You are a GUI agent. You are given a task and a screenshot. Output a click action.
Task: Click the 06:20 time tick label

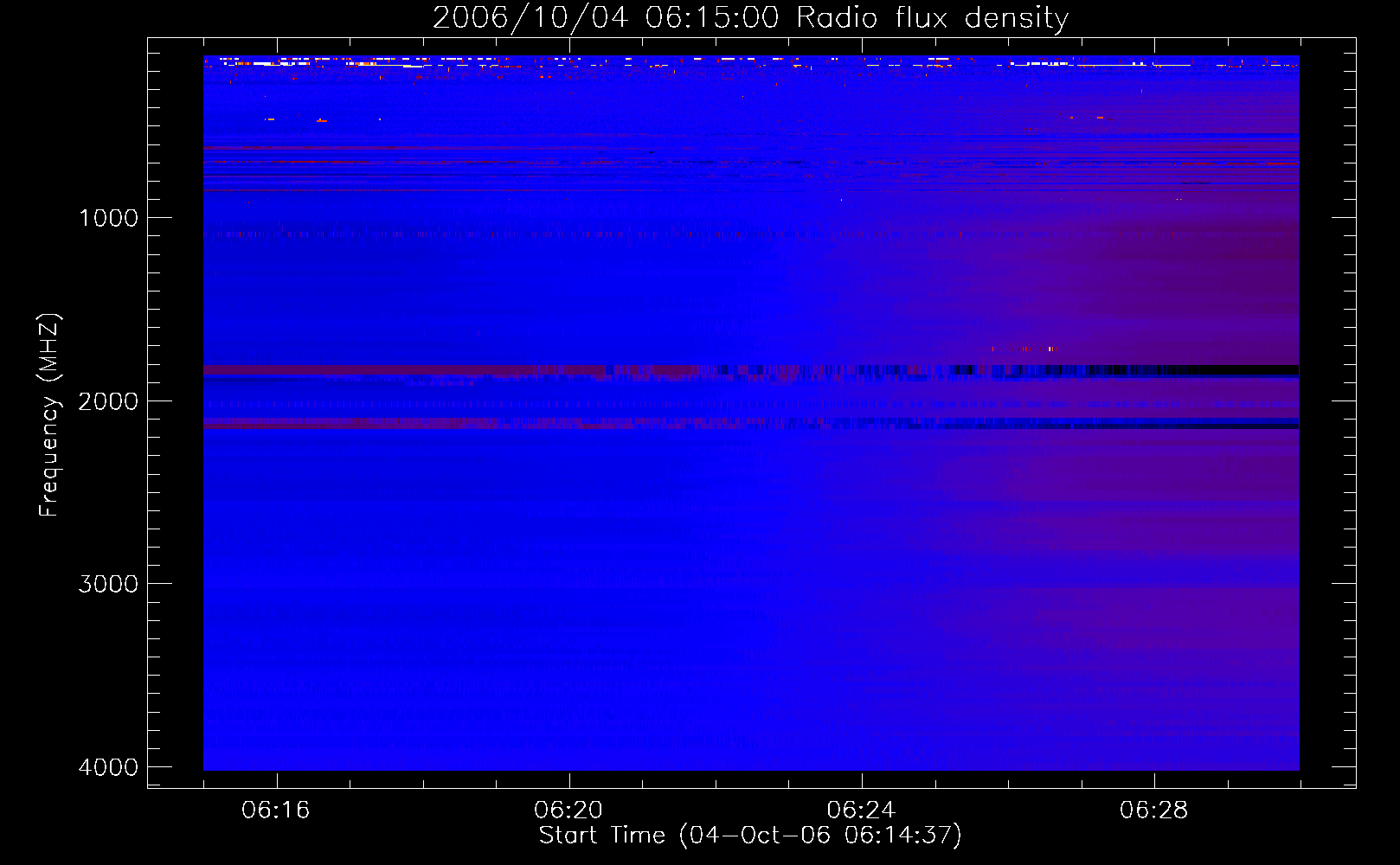[x=568, y=811]
